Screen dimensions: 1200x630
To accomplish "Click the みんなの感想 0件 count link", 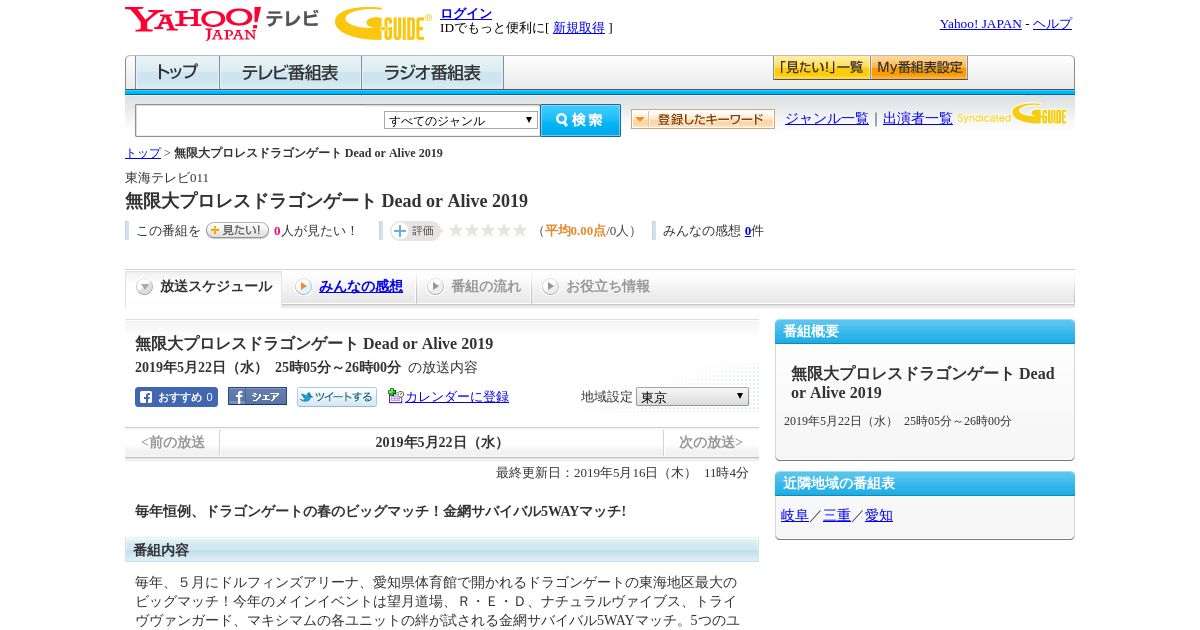I will click(x=748, y=231).
